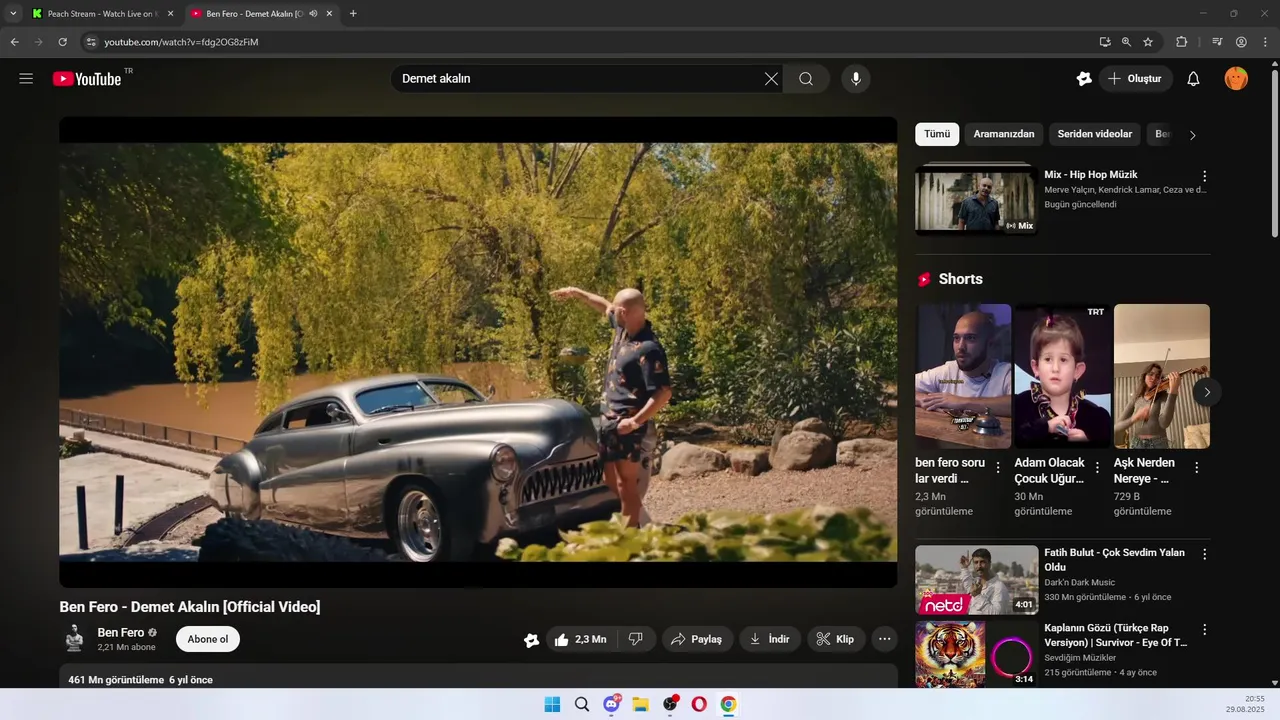The image size is (1280, 720).
Task: Open sparkle ask icon beside like button
Action: [532, 640]
